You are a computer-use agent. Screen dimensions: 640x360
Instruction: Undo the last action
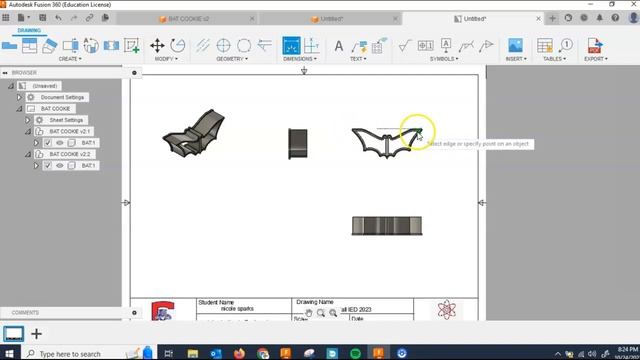pos(58,18)
